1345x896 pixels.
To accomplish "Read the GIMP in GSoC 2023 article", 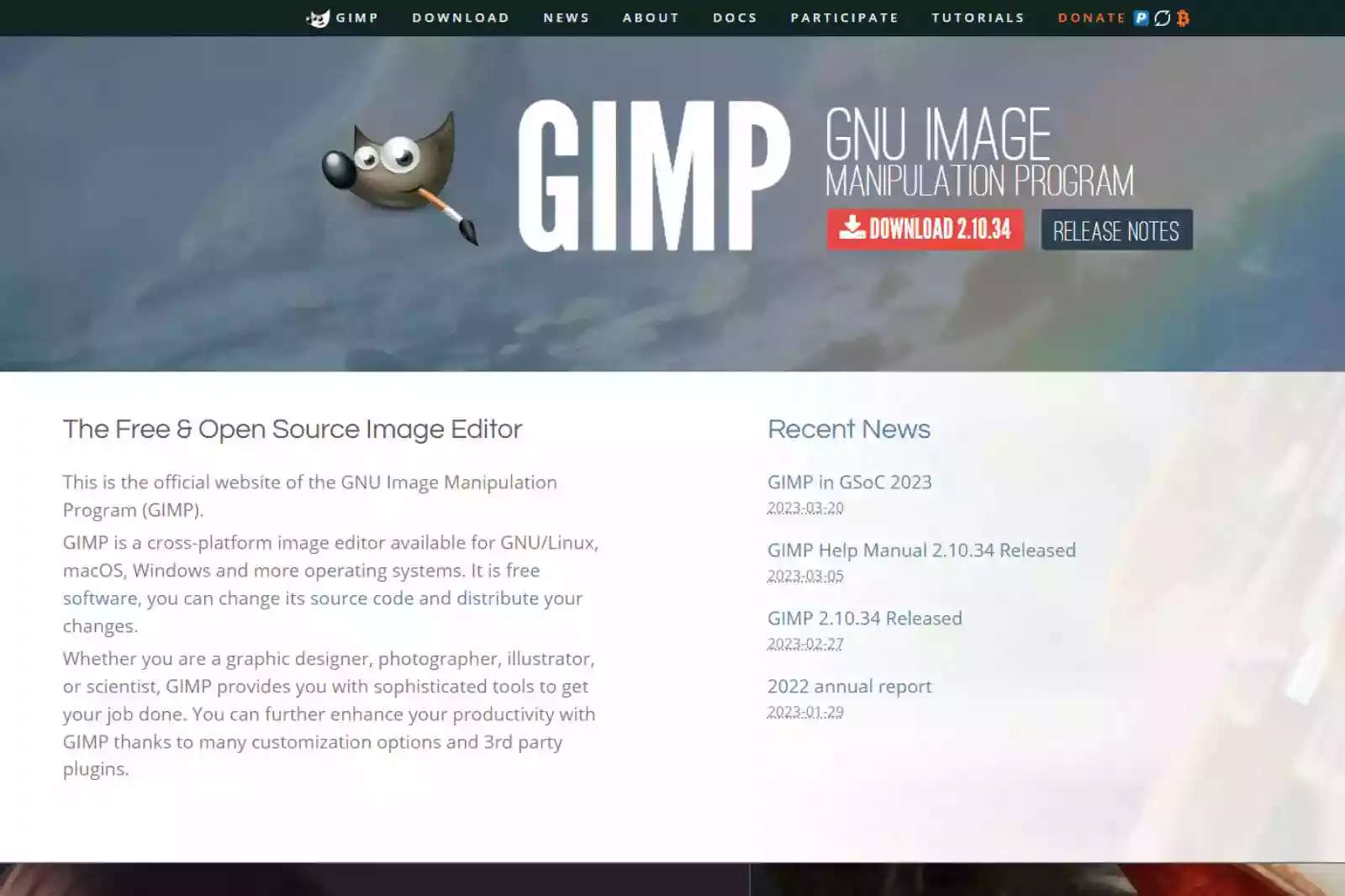I will 849,482.
